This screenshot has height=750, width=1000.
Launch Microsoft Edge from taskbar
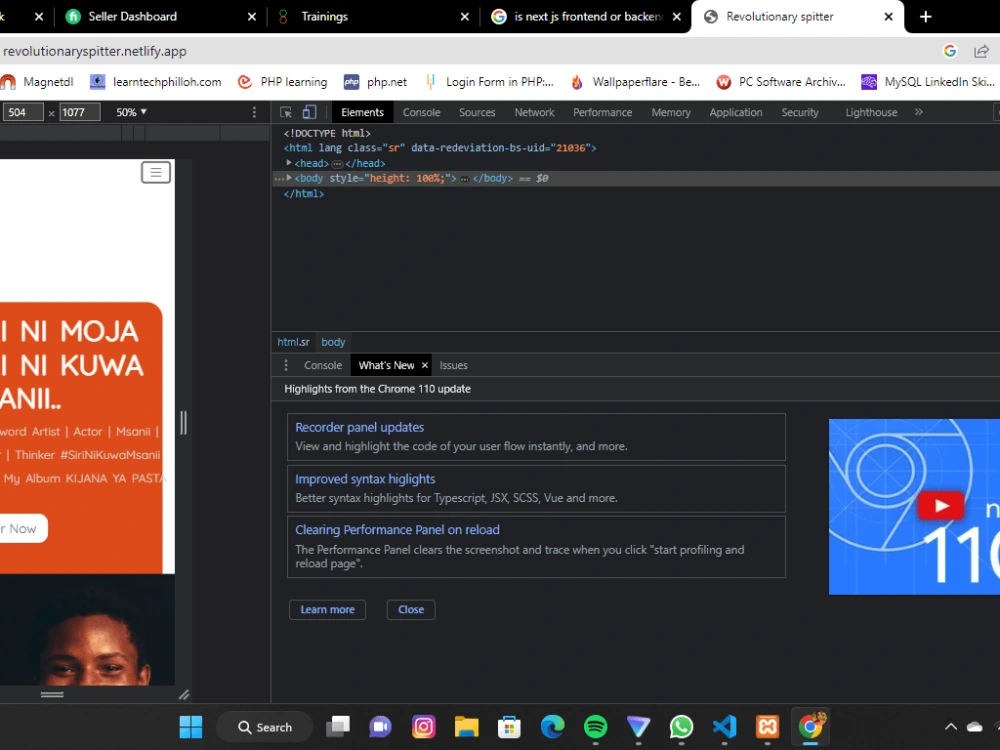coord(552,726)
